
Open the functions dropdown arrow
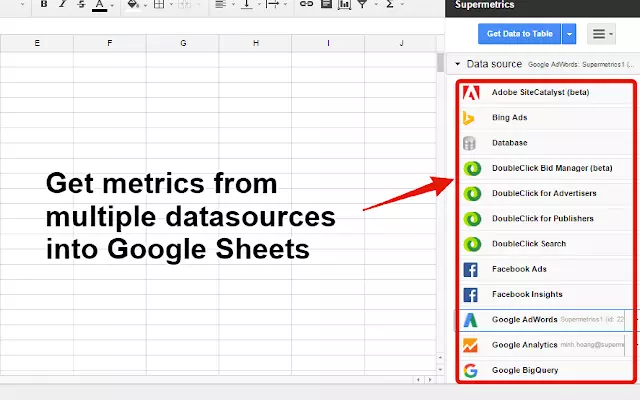coord(402,4)
